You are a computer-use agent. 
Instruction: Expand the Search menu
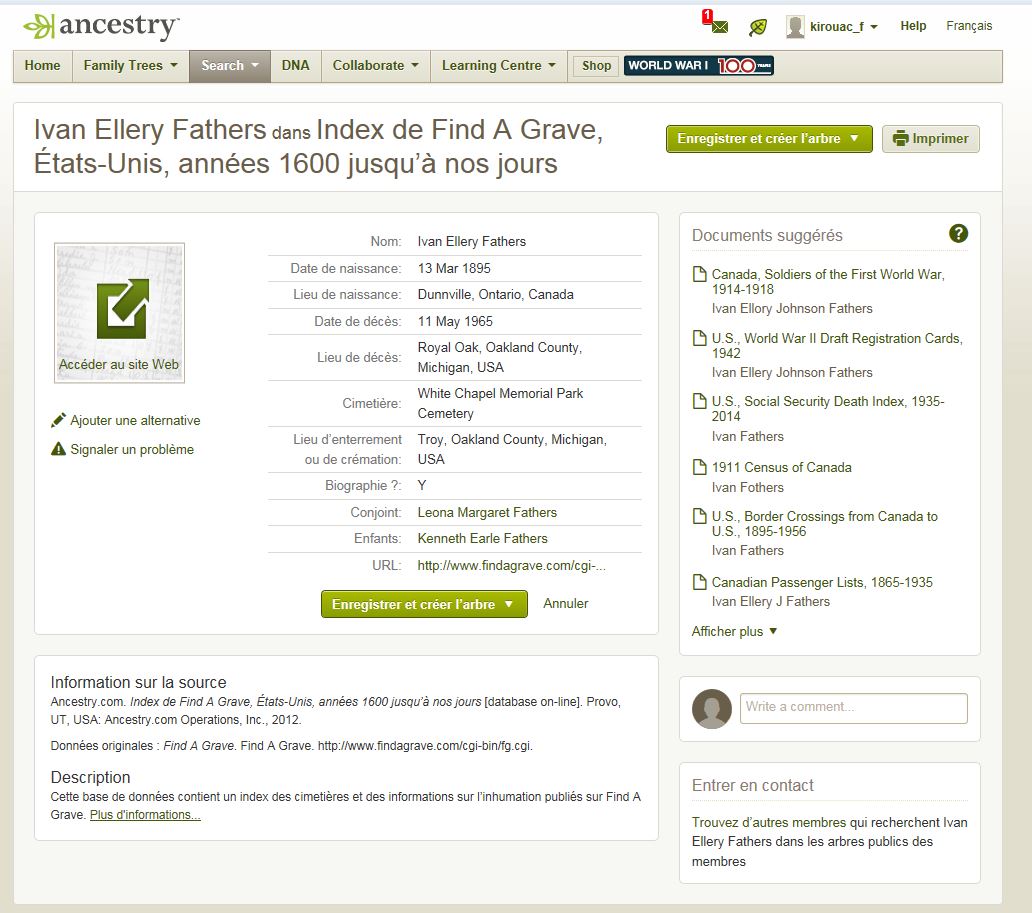[x=230, y=66]
